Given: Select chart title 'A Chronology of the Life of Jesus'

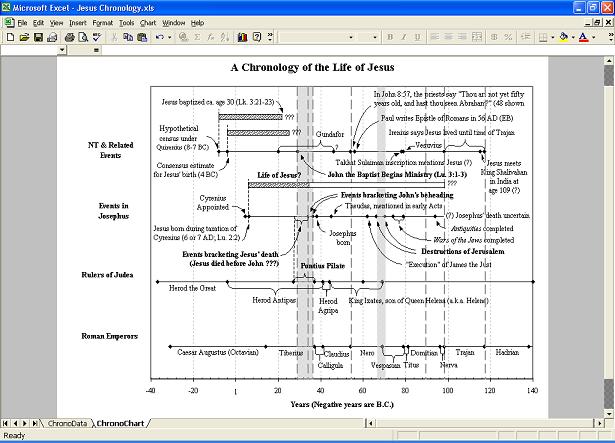Looking at the screenshot, I should [312, 67].
